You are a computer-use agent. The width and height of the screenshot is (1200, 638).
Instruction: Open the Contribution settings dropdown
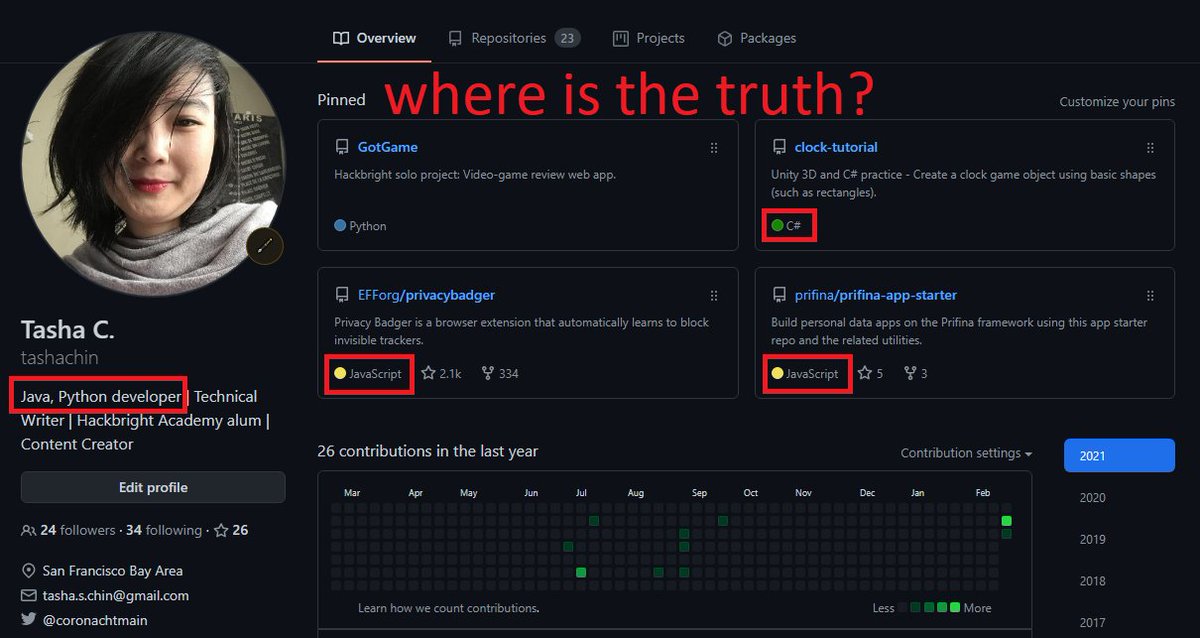pos(966,453)
